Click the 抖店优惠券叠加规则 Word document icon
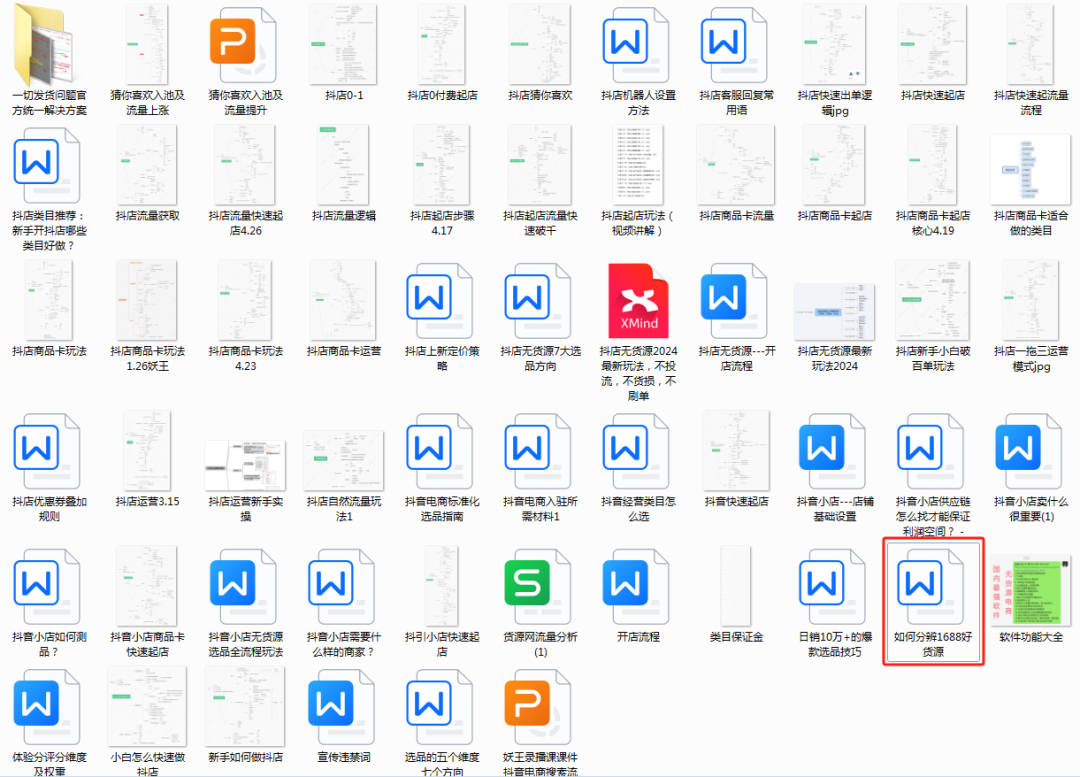 coord(46,451)
